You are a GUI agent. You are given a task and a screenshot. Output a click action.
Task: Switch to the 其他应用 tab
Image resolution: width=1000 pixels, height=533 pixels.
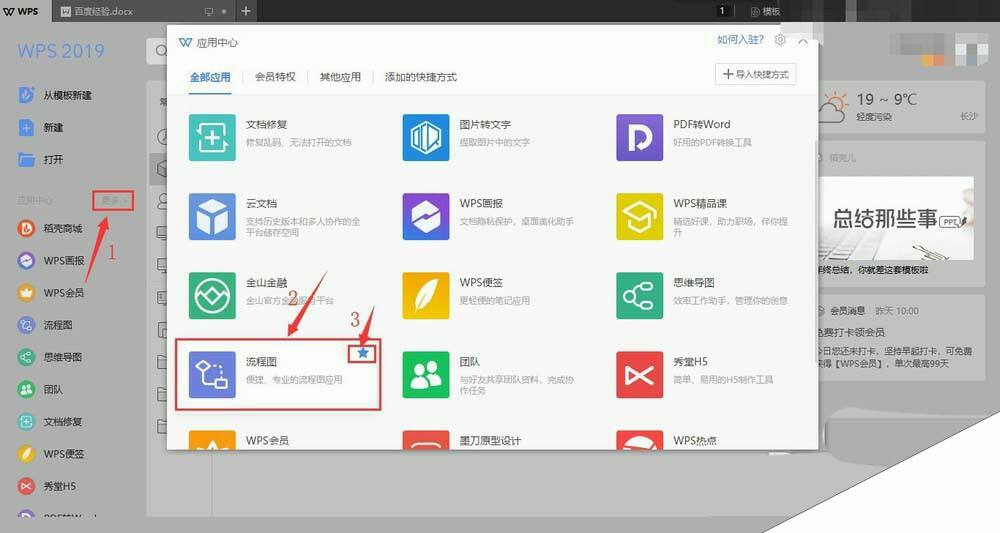[340, 77]
